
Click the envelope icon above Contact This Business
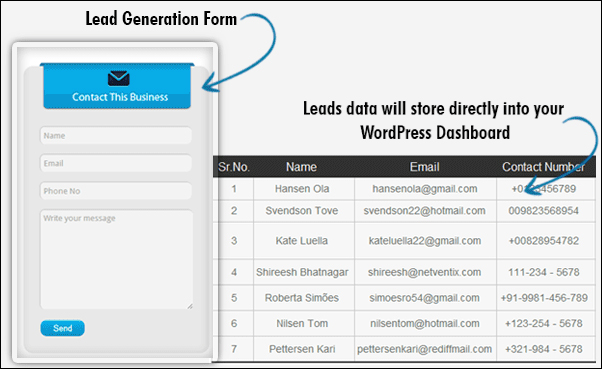pos(119,78)
